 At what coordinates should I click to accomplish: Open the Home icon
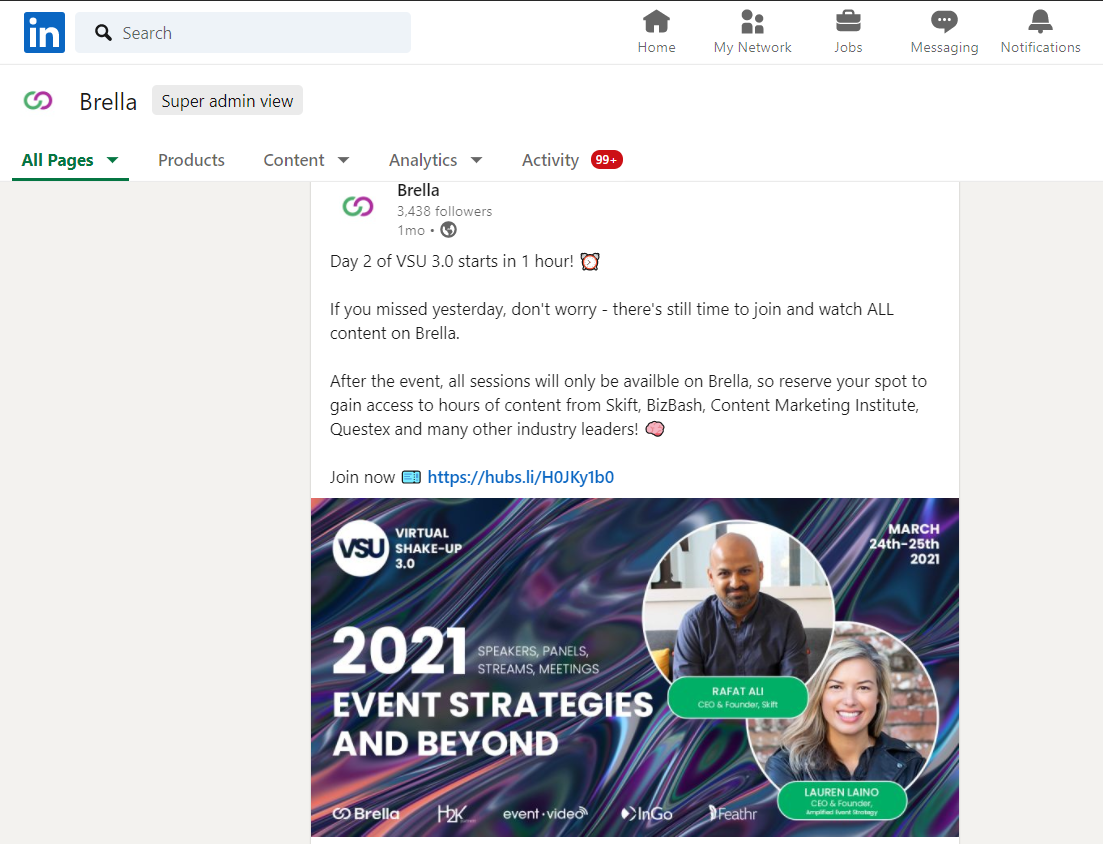pyautogui.click(x=656, y=22)
